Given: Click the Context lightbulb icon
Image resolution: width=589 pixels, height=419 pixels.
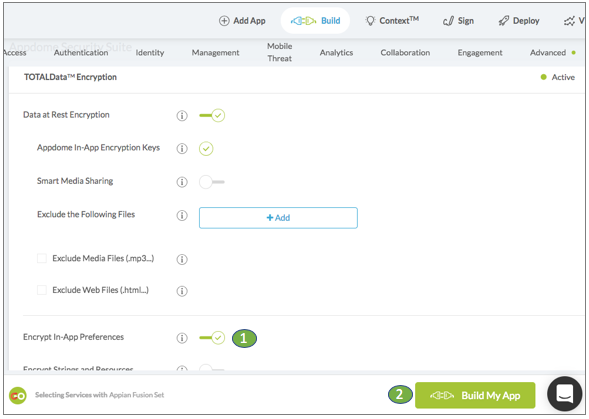Looking at the screenshot, I should (370, 21).
